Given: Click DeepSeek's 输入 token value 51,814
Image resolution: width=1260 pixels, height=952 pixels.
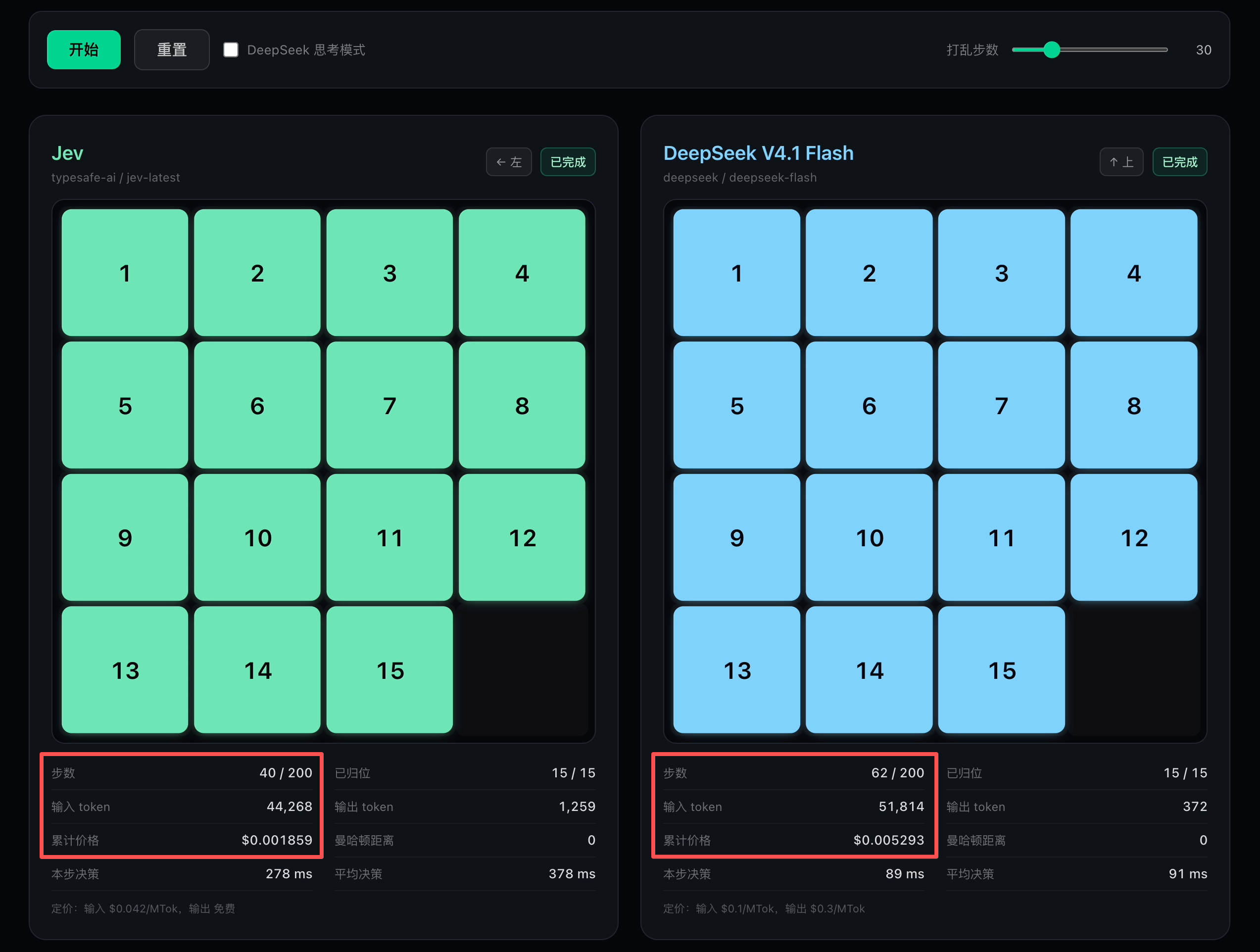Looking at the screenshot, I should 901,806.
